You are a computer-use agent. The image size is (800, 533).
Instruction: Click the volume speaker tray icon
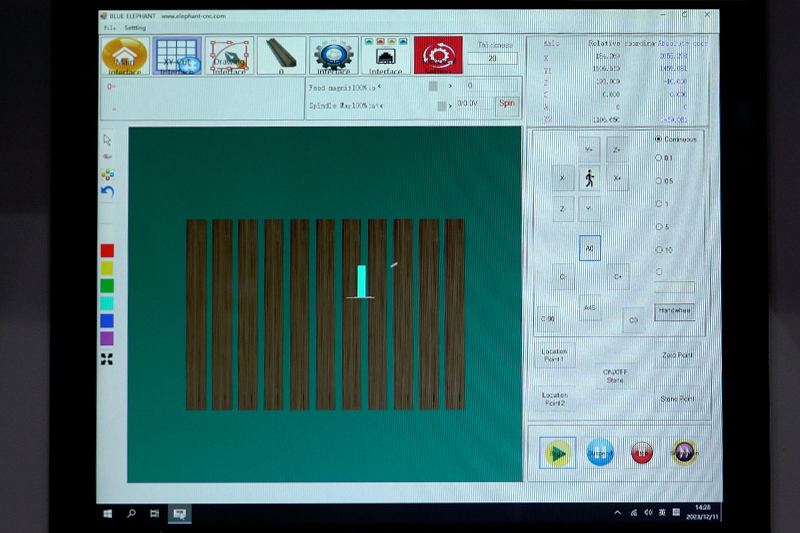point(648,513)
